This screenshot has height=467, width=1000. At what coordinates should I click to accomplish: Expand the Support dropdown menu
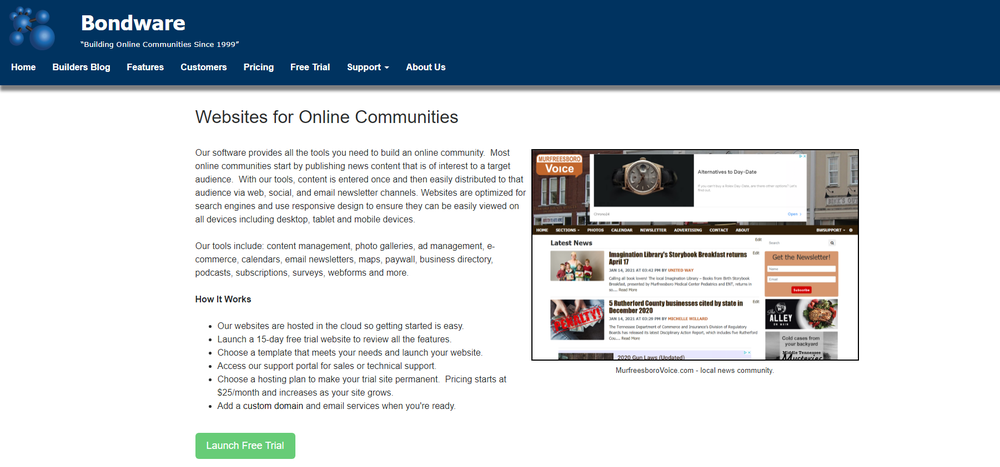(368, 67)
